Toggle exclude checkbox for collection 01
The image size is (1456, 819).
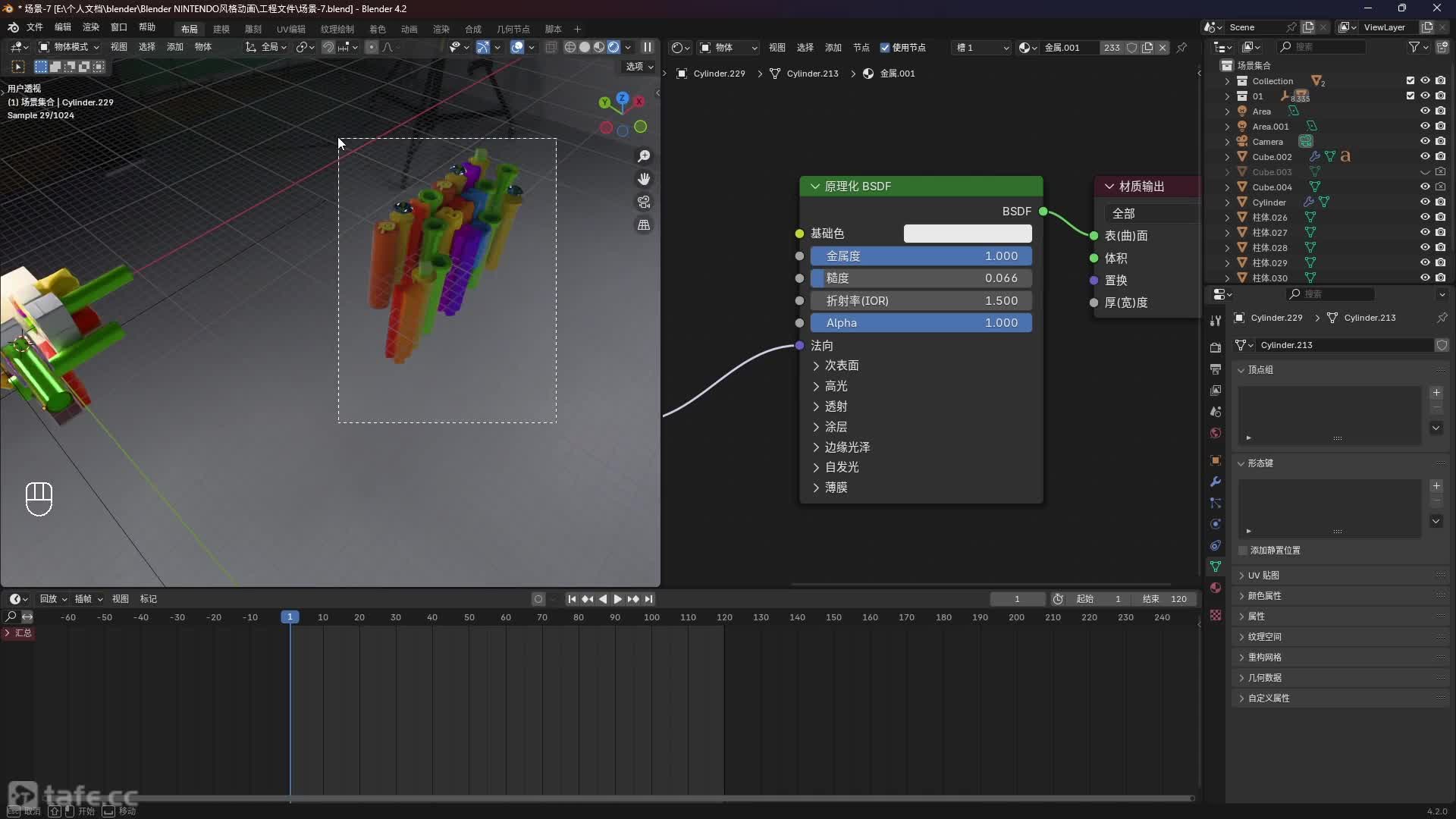[x=1410, y=96]
